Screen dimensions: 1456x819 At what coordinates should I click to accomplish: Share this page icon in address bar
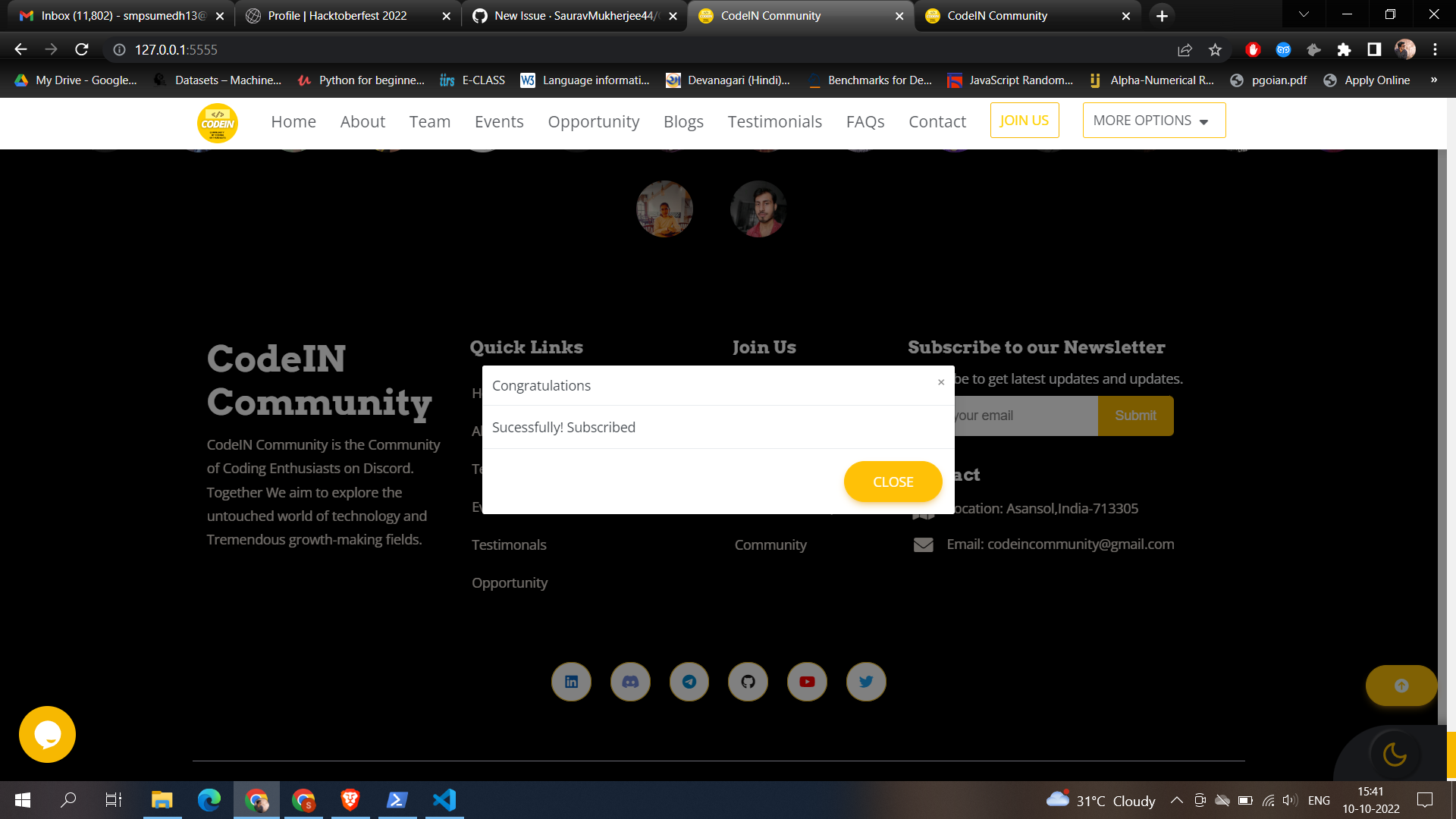(1185, 49)
